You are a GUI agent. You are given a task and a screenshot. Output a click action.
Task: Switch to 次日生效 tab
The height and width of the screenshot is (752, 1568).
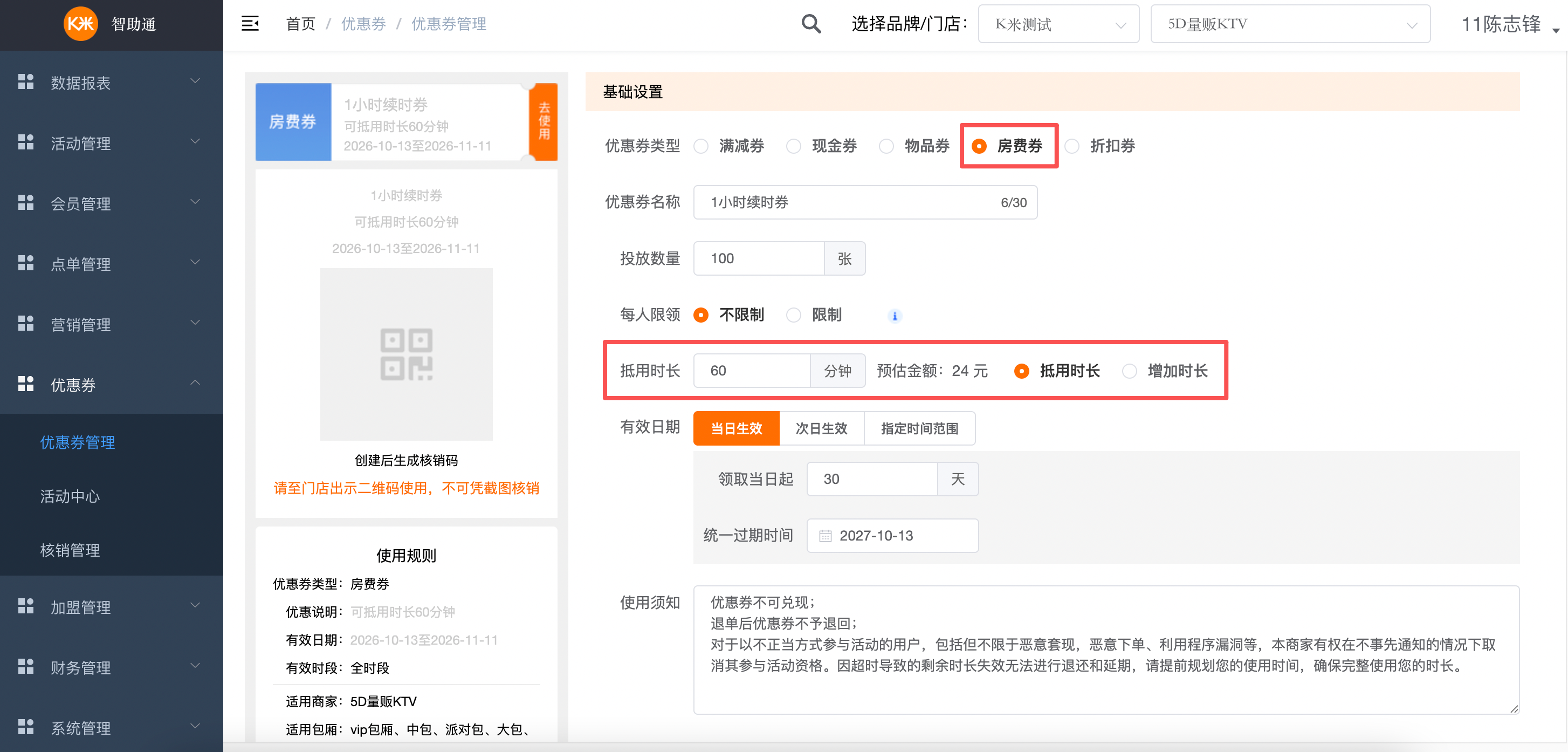(821, 428)
